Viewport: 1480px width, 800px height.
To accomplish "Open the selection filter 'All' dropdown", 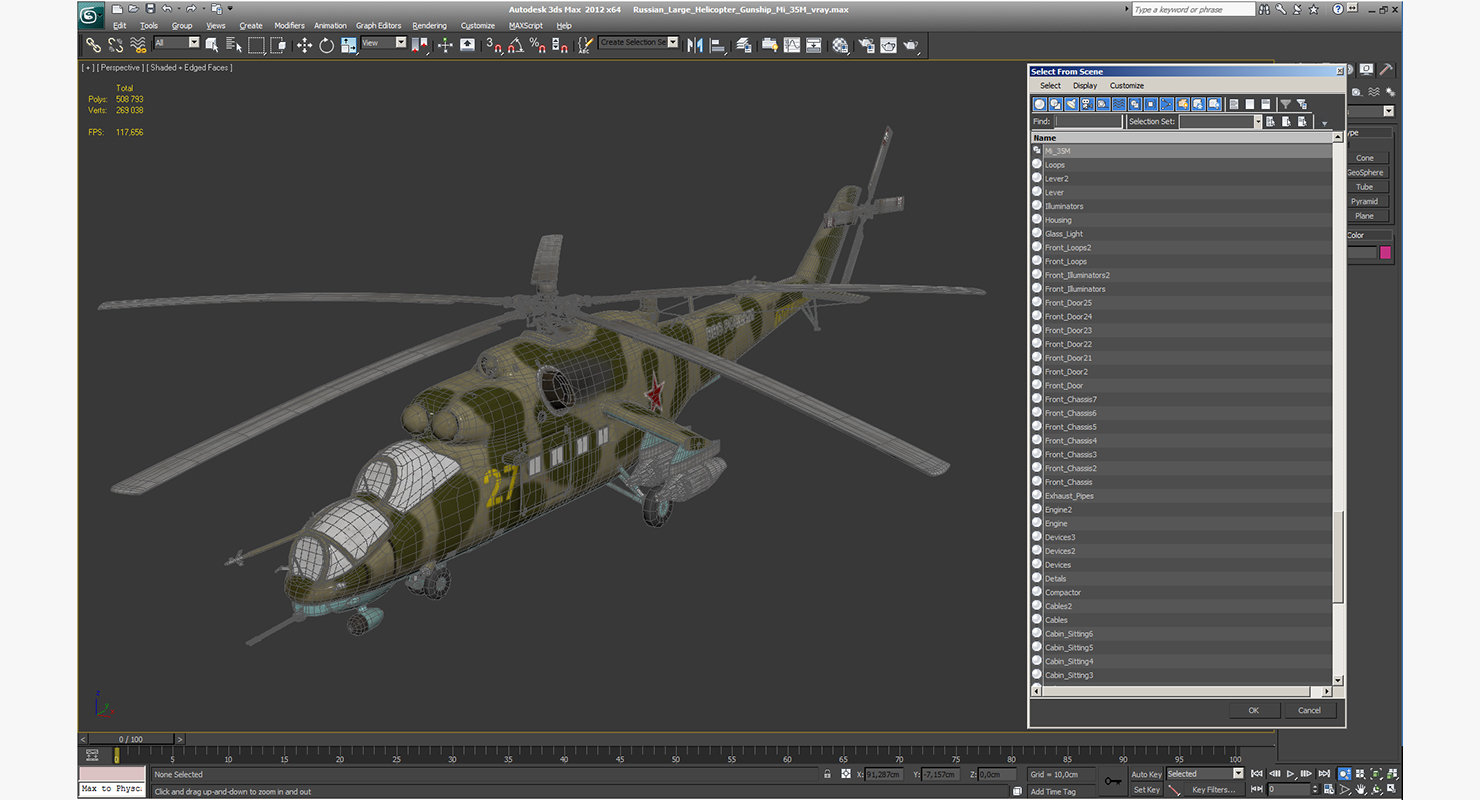I will [177, 43].
